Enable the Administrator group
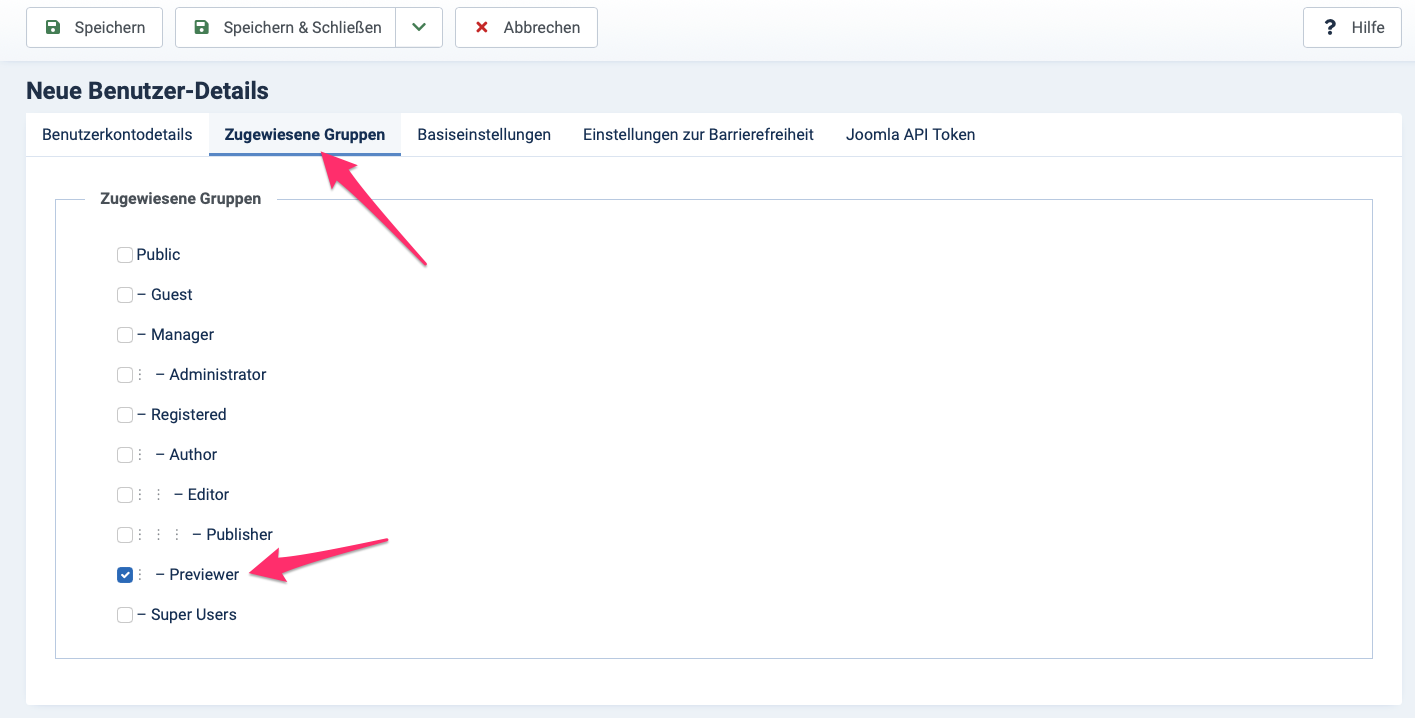This screenshot has width=1415, height=718. tap(124, 374)
